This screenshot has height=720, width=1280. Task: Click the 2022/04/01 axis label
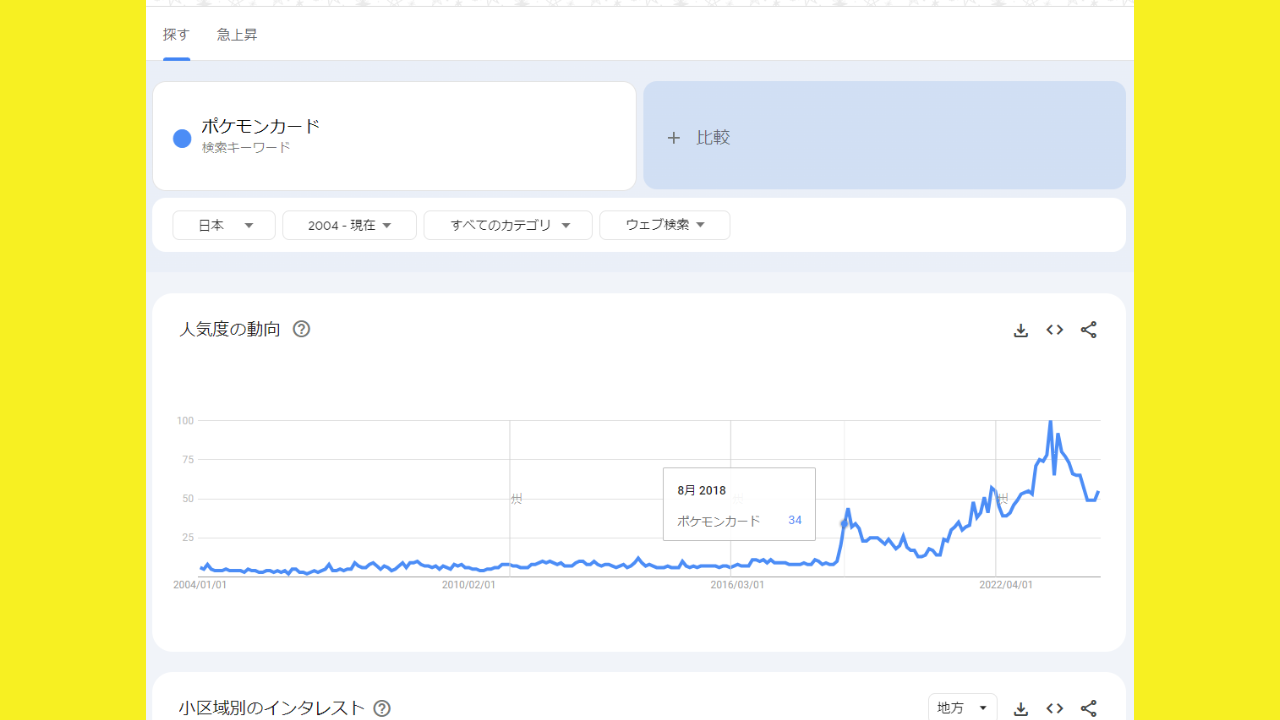coord(1006,585)
